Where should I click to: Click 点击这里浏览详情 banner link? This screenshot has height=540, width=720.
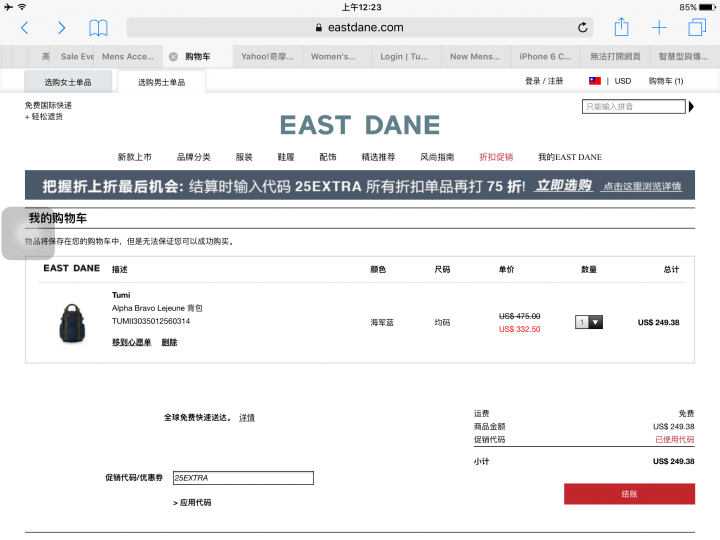tap(642, 186)
